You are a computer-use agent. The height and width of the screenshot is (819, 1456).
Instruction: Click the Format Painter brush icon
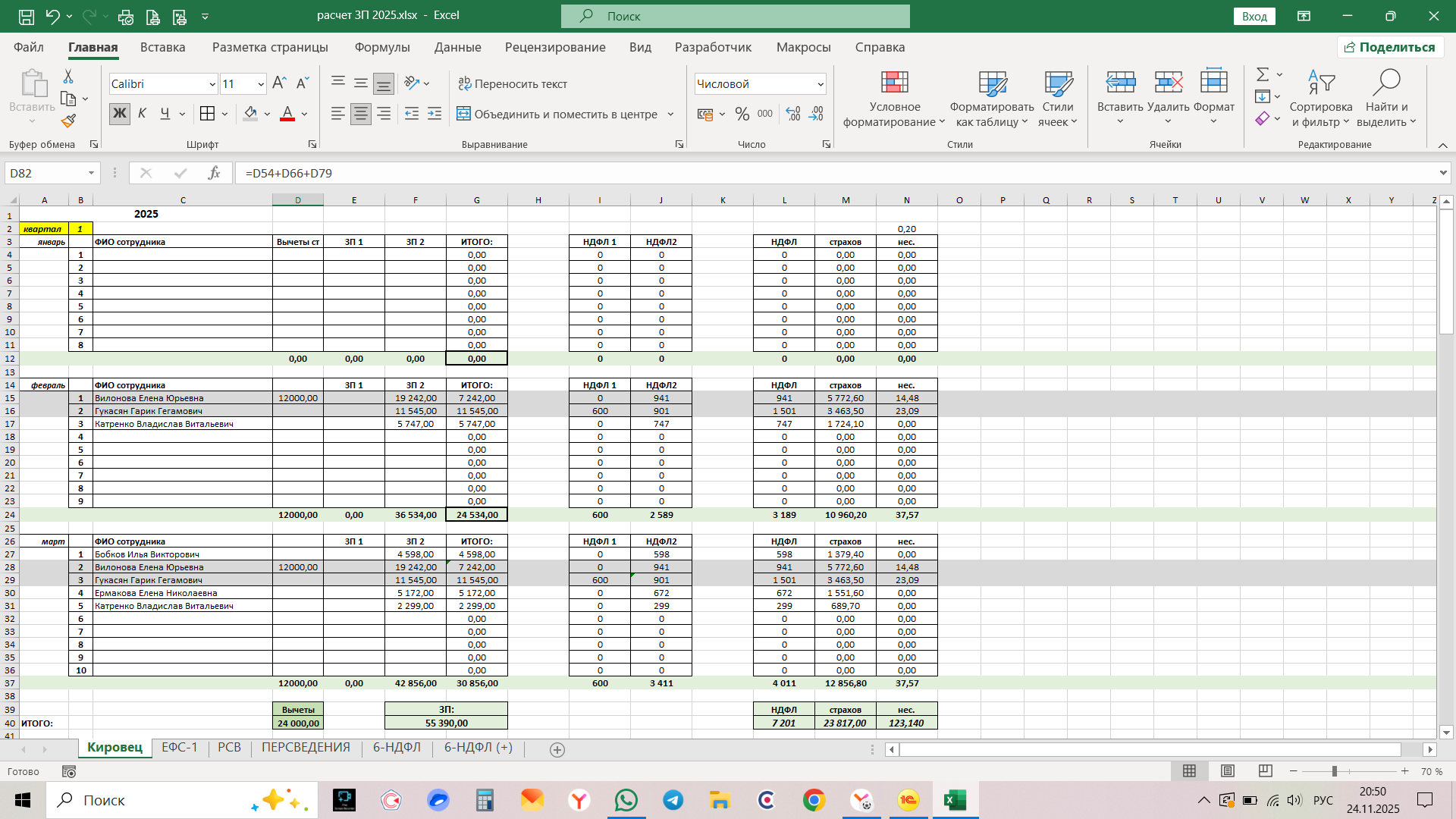click(68, 121)
